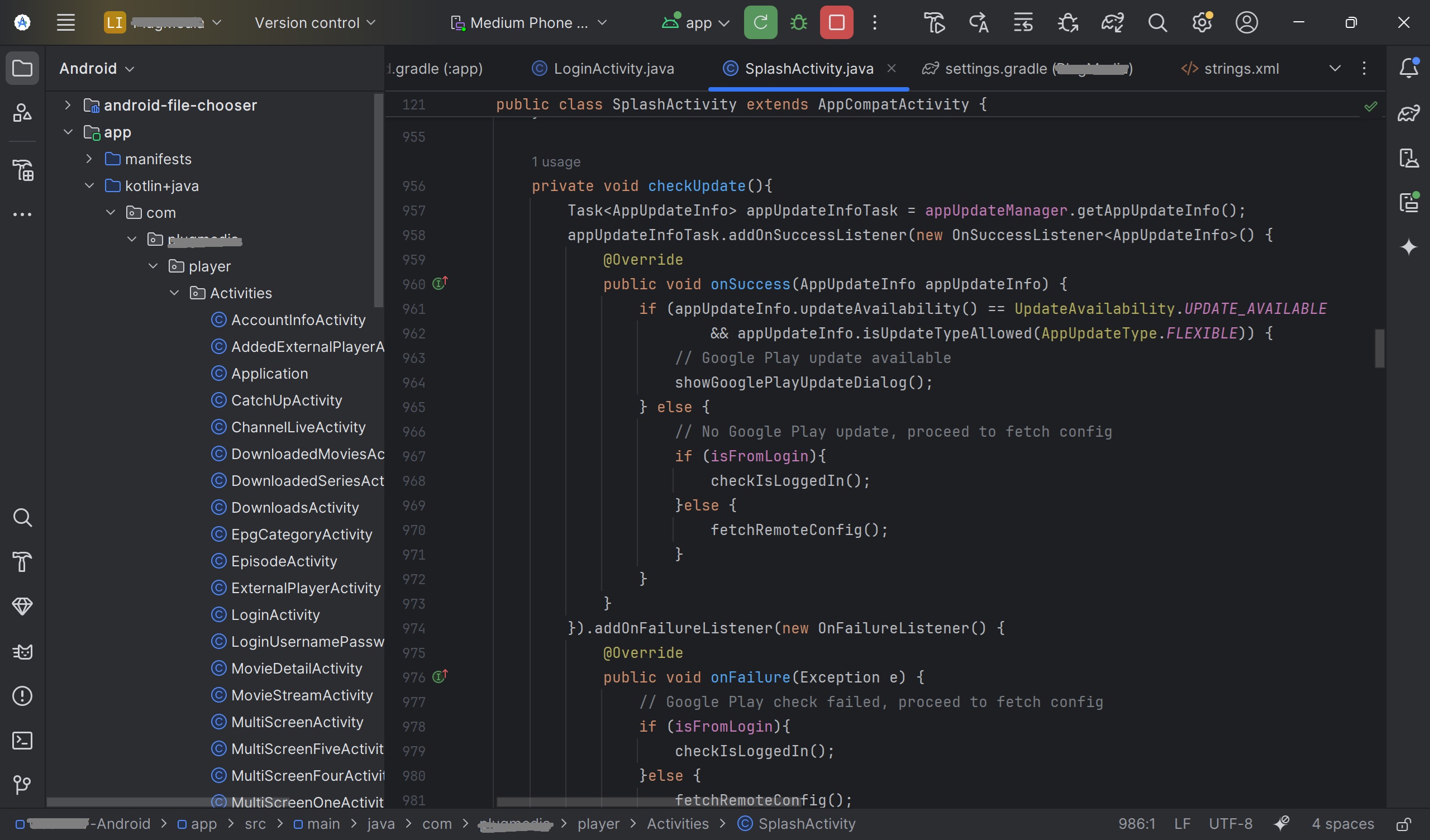
Task: Open Logcat cat icon in sidebar
Action: pyautogui.click(x=22, y=652)
